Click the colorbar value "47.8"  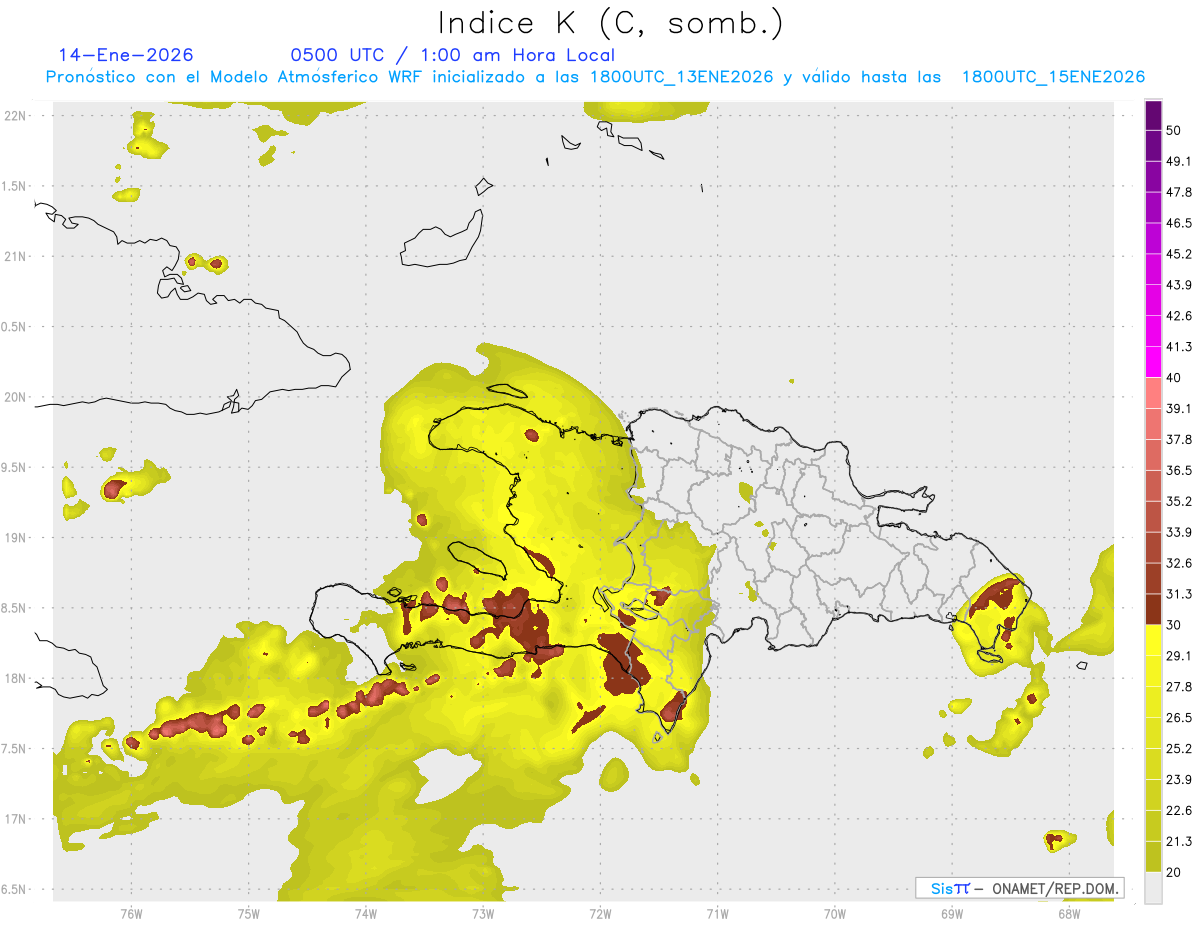coord(1179,192)
